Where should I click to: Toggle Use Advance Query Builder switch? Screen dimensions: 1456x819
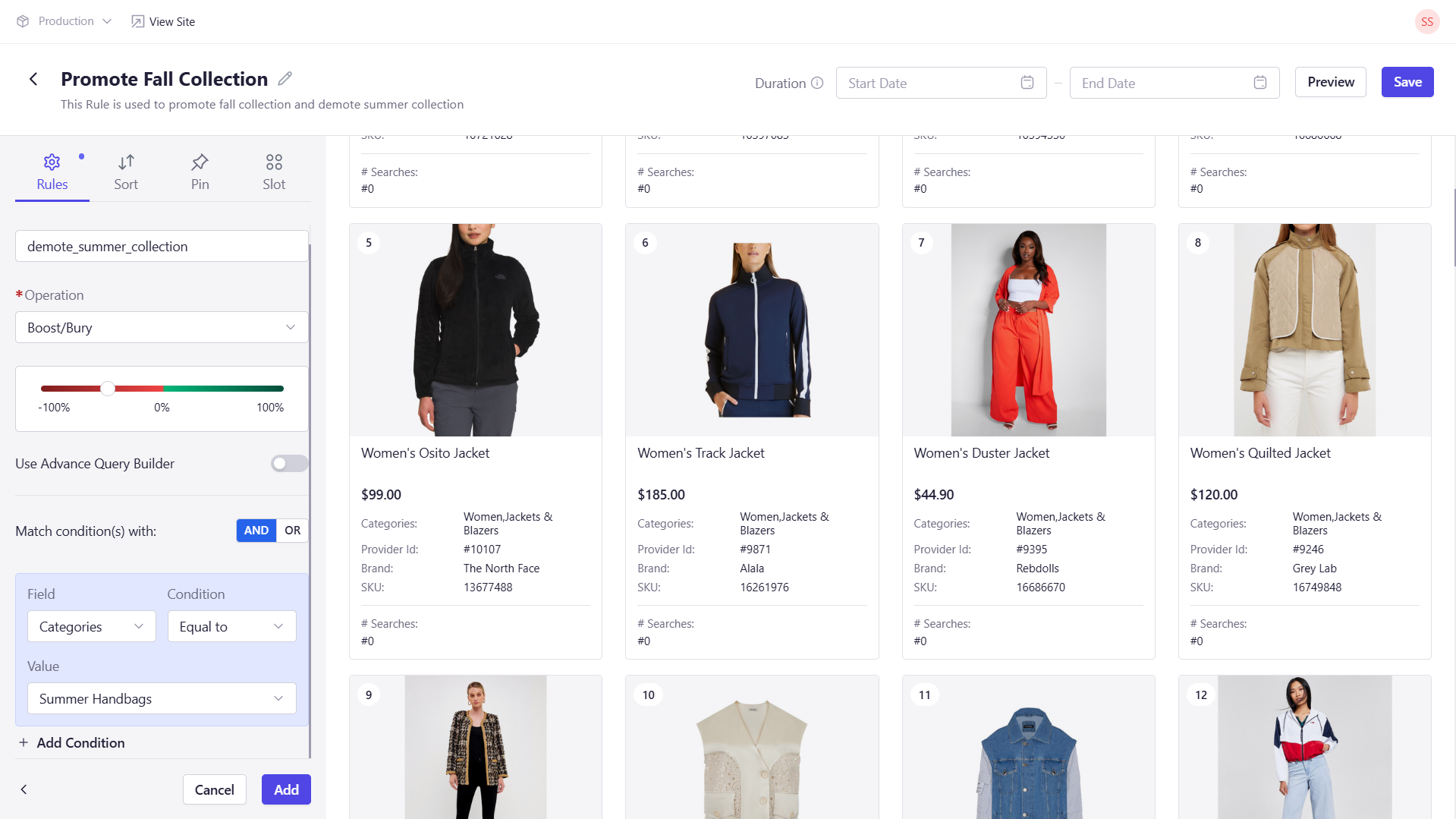pos(289,463)
